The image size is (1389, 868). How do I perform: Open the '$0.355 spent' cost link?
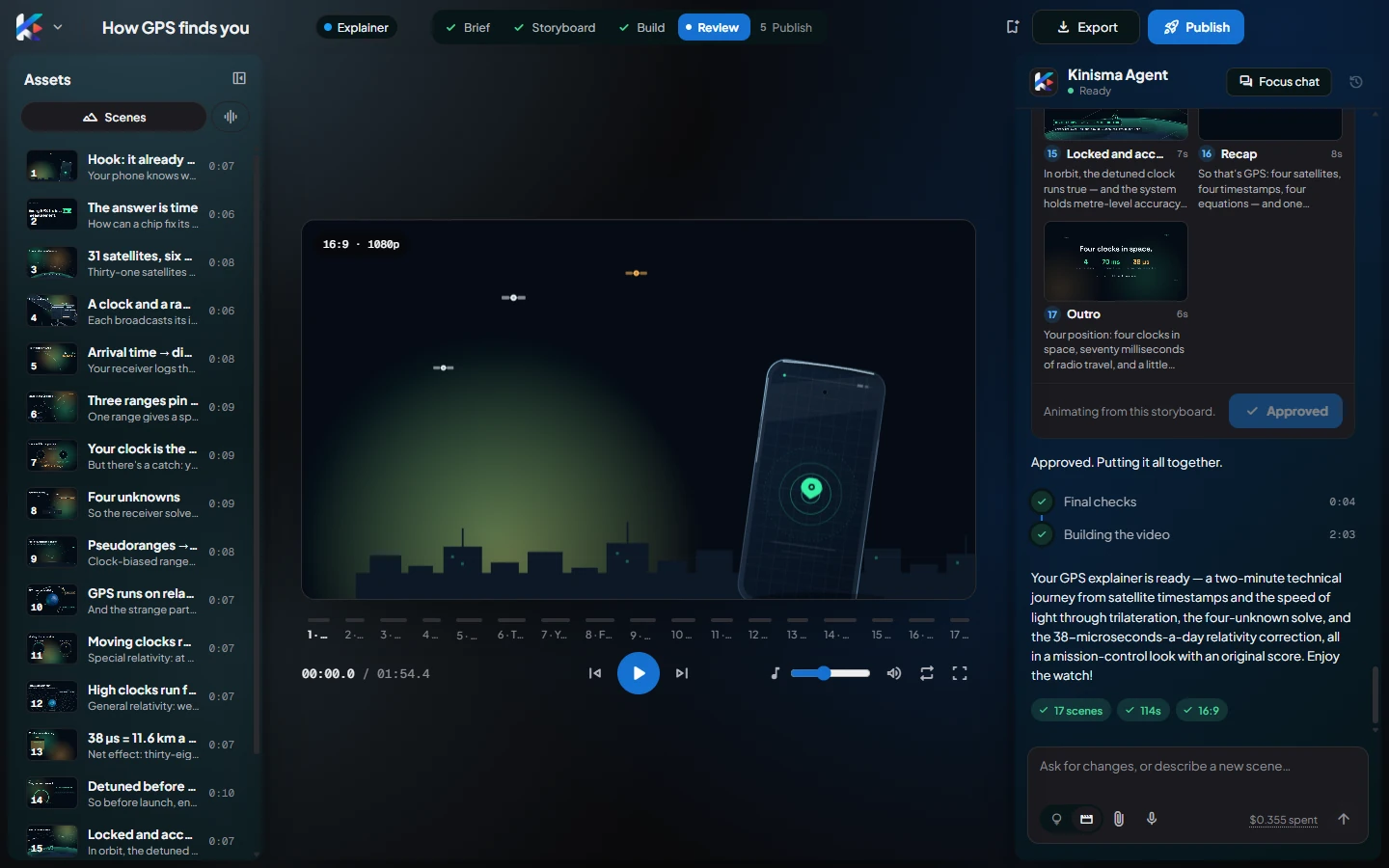(1283, 820)
